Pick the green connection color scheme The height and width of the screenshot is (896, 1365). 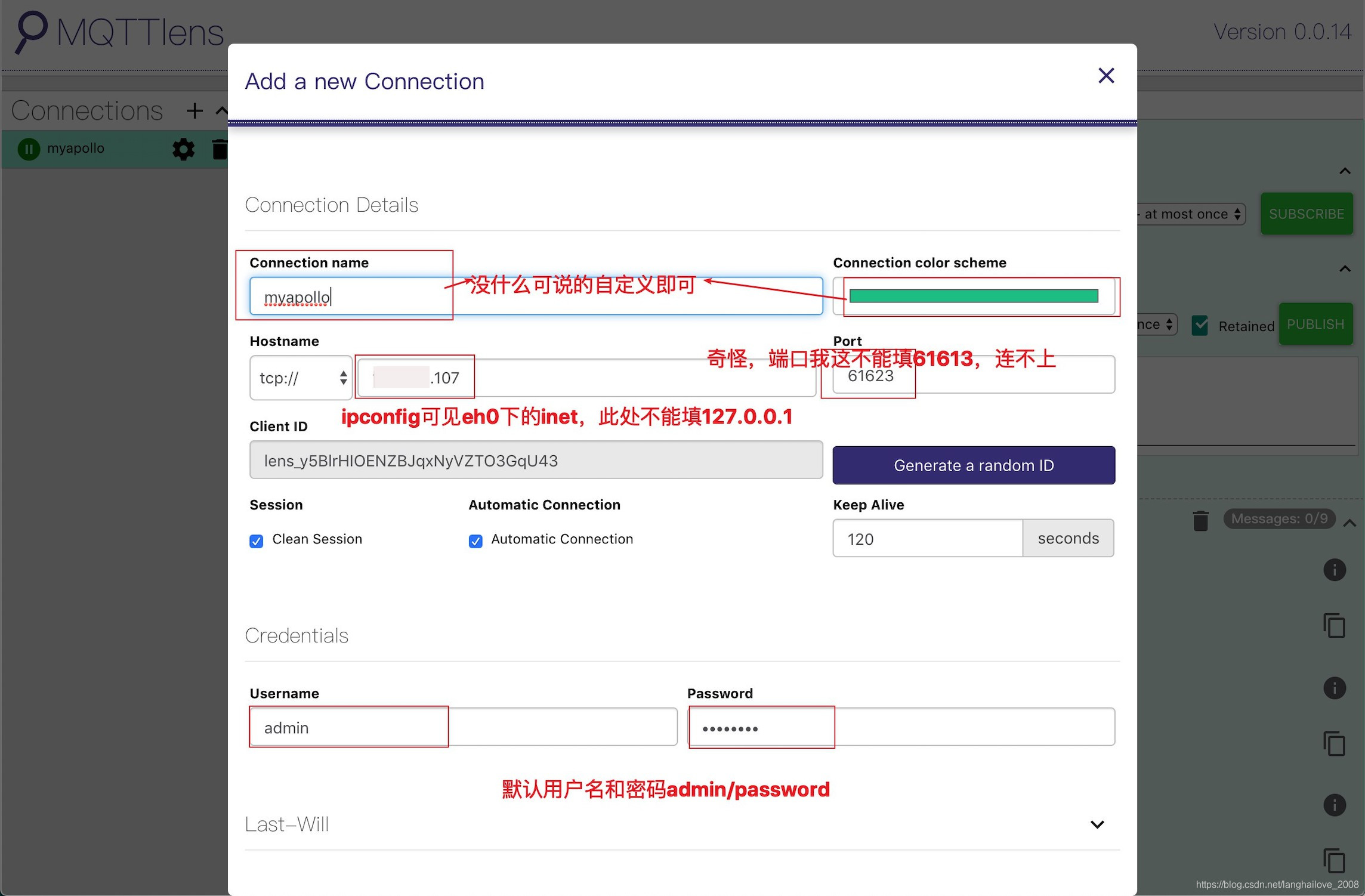tap(973, 296)
